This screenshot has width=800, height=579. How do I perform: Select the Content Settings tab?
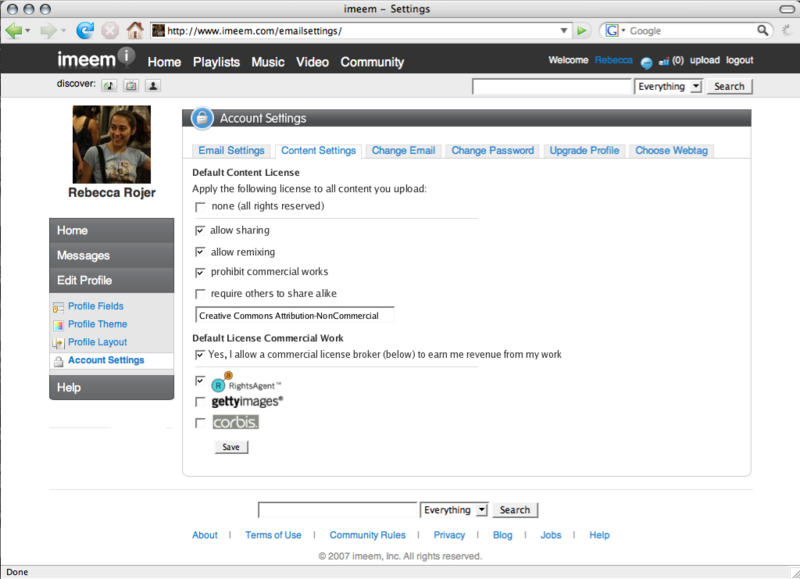(318, 151)
